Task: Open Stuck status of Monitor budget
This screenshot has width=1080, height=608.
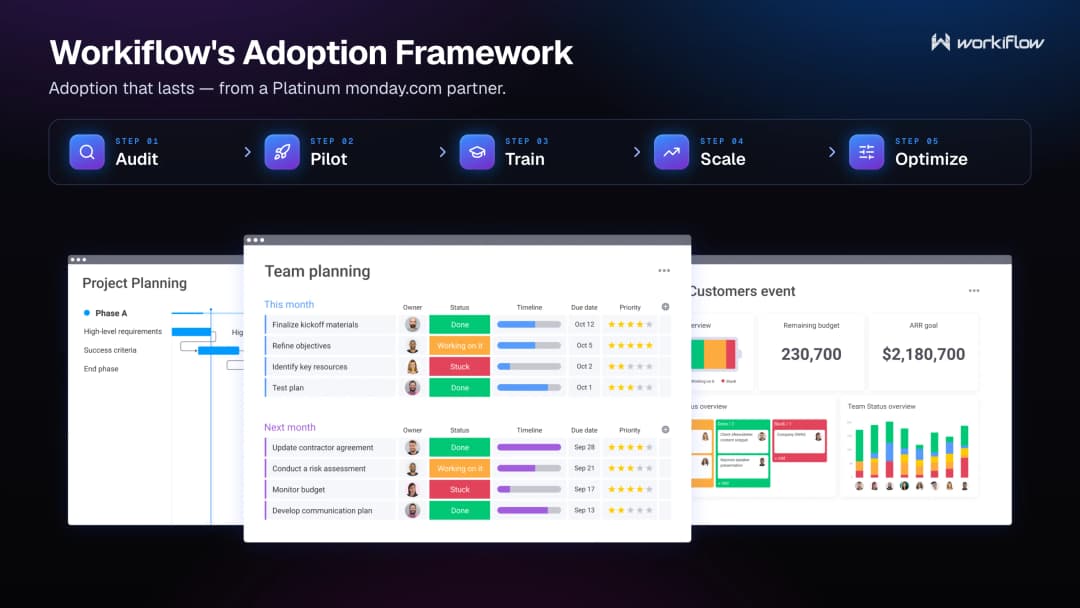Action: [x=459, y=490]
